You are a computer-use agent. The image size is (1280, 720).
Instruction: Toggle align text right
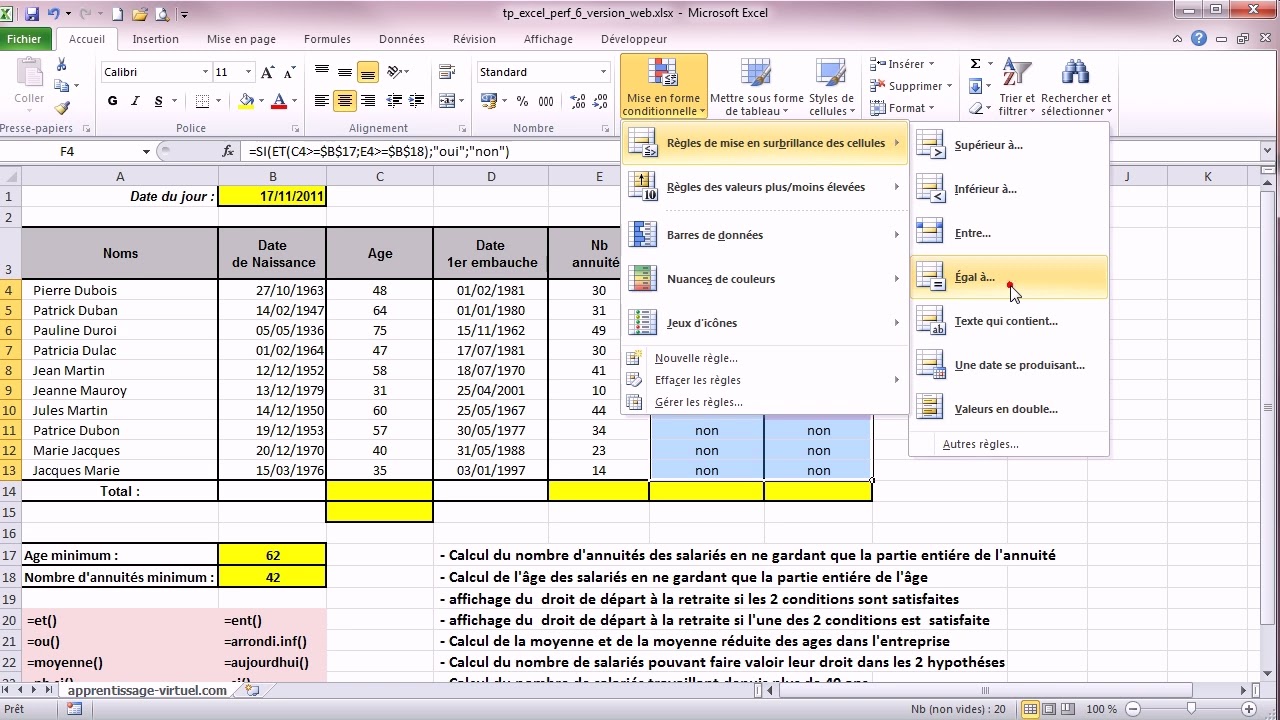368,101
